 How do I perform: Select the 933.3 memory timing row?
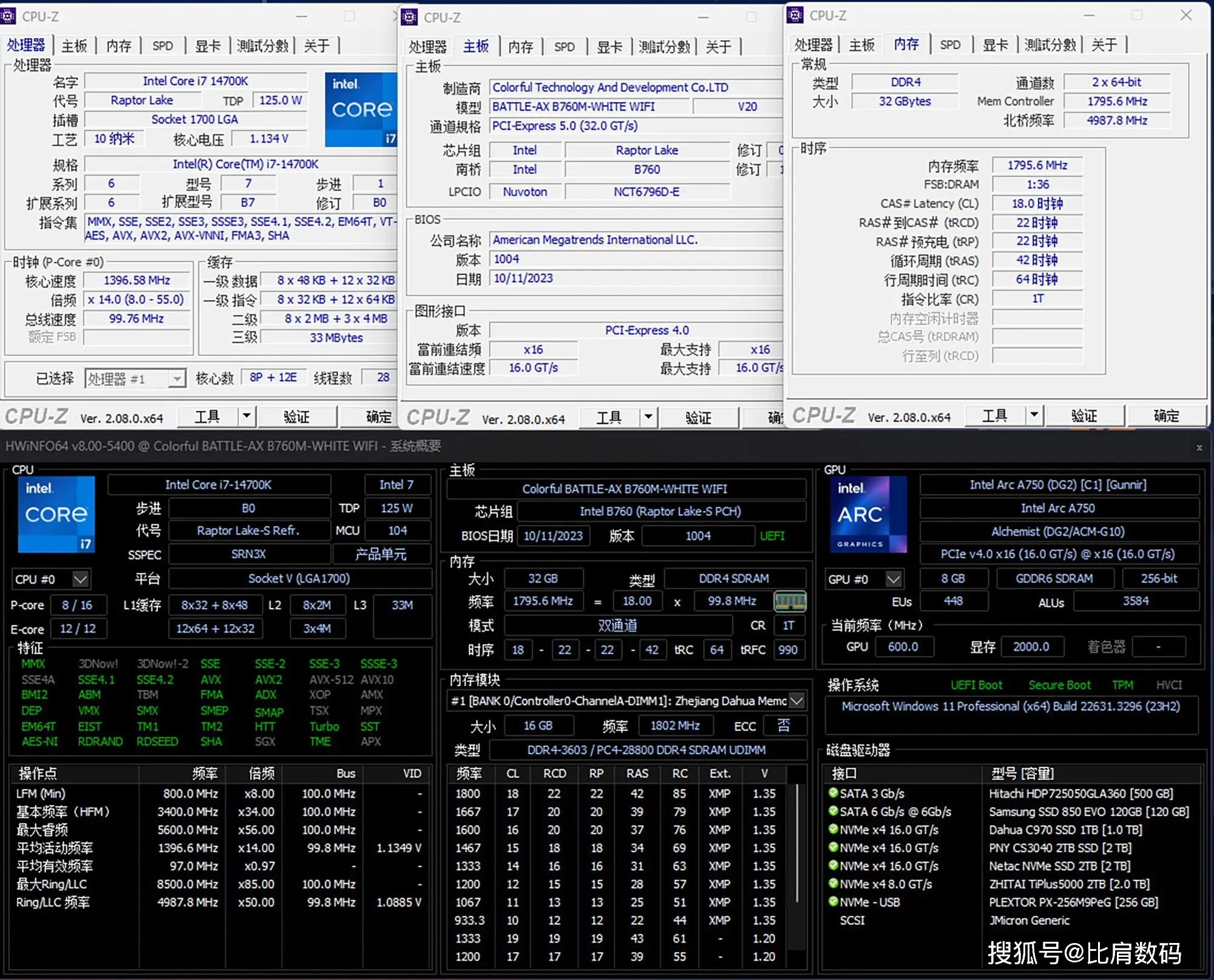point(619,920)
